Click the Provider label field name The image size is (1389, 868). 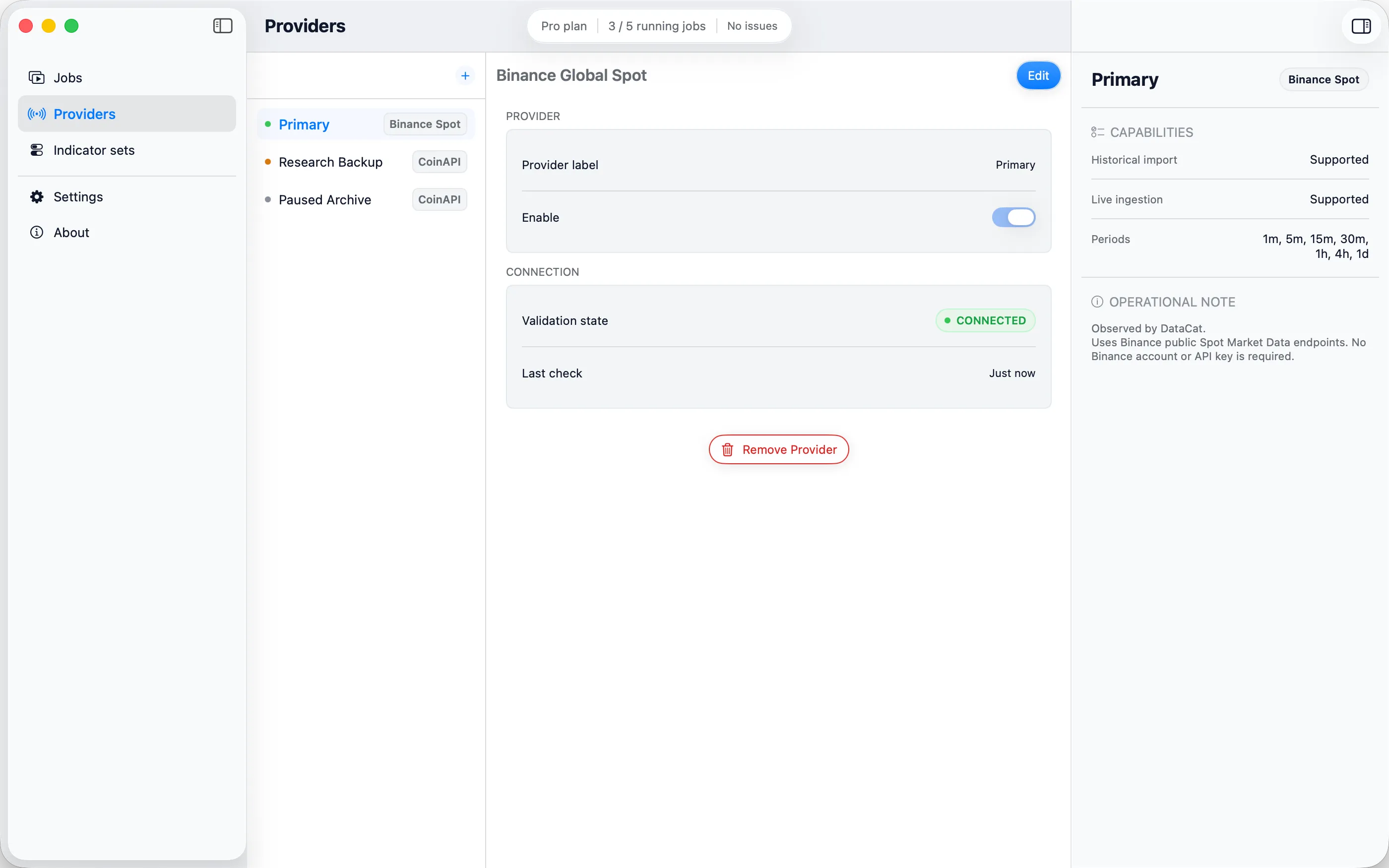point(560,165)
